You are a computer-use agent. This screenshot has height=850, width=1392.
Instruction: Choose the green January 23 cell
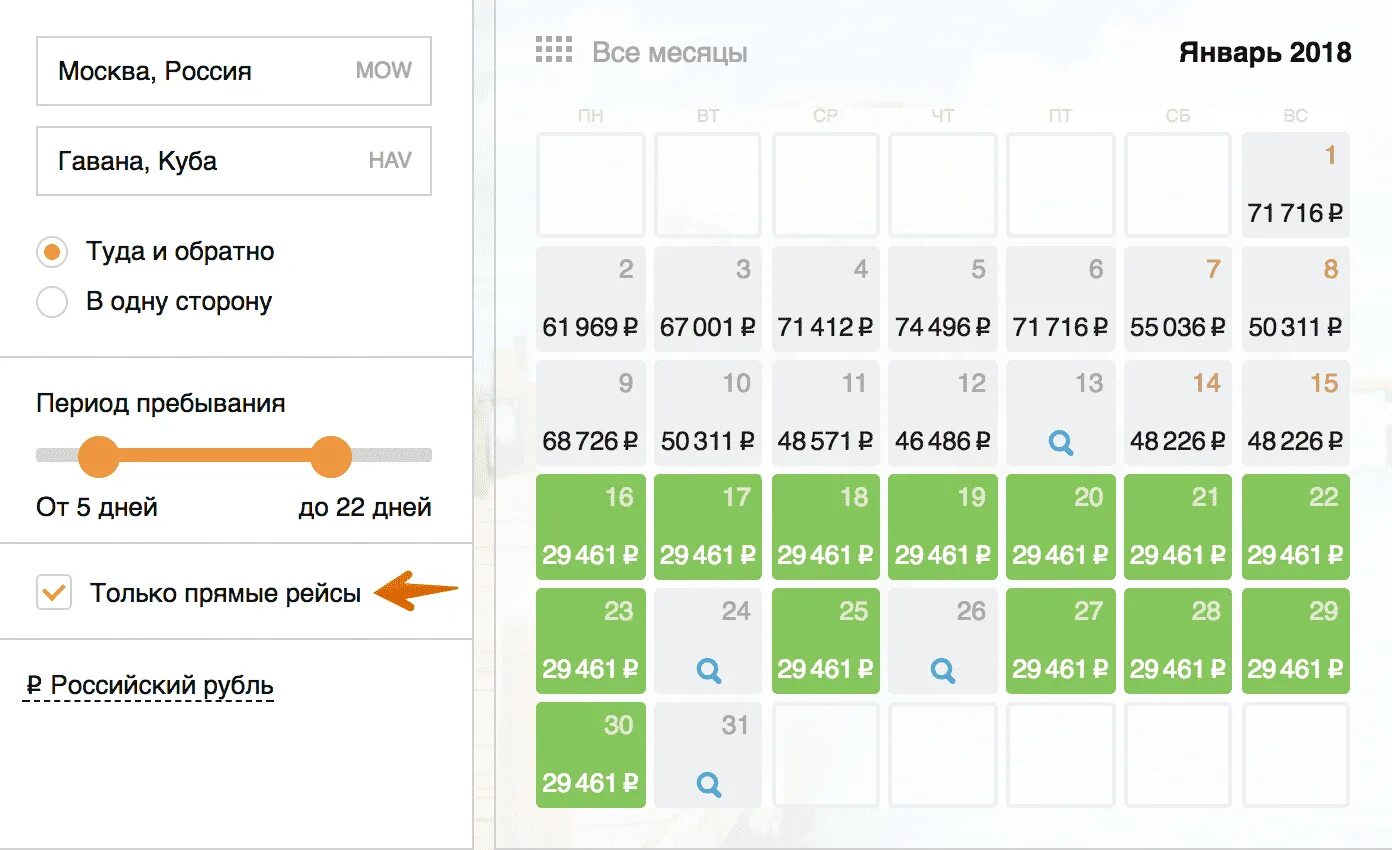(x=591, y=641)
